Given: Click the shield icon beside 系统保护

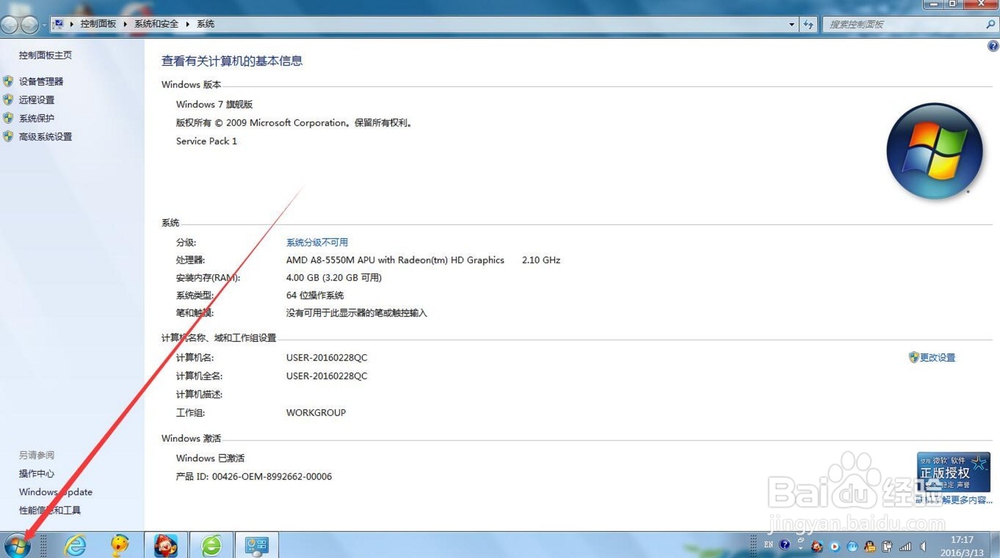Looking at the screenshot, I should [x=8, y=118].
